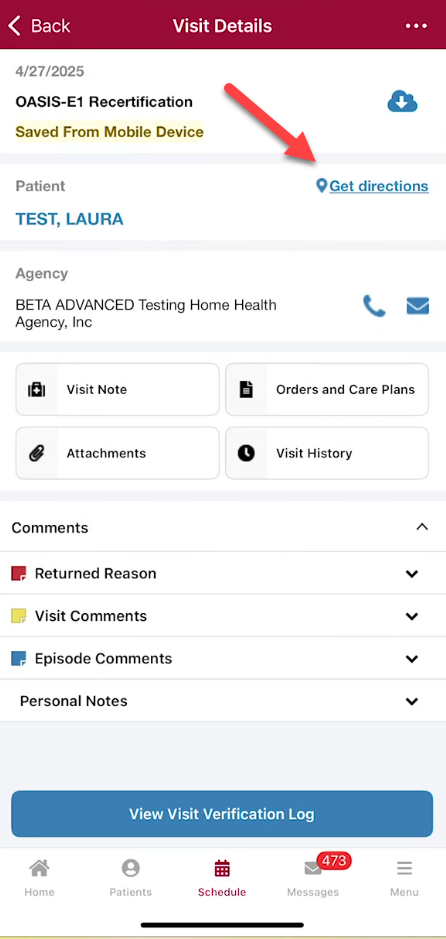Open the Patients tab
The width and height of the screenshot is (446, 939).
131,878
